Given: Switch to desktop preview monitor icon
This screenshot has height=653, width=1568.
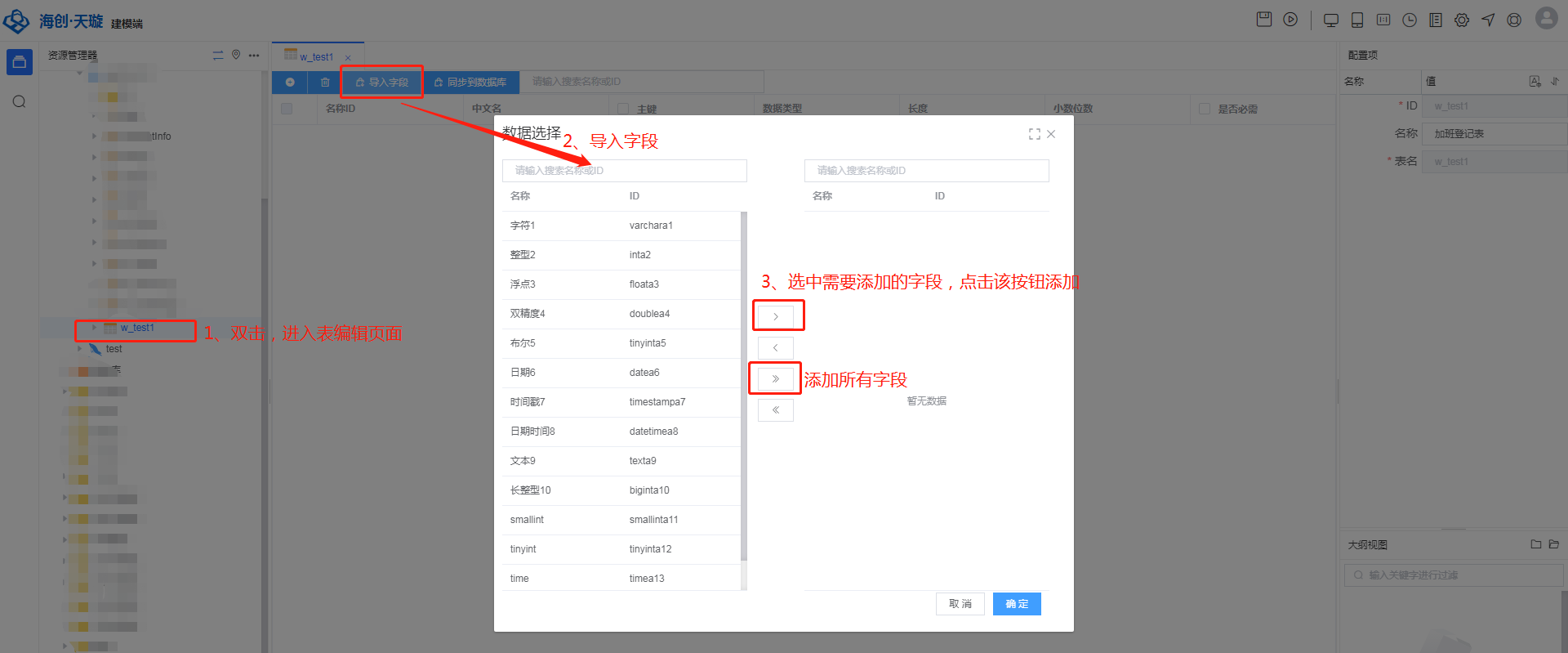Looking at the screenshot, I should click(x=1330, y=20).
